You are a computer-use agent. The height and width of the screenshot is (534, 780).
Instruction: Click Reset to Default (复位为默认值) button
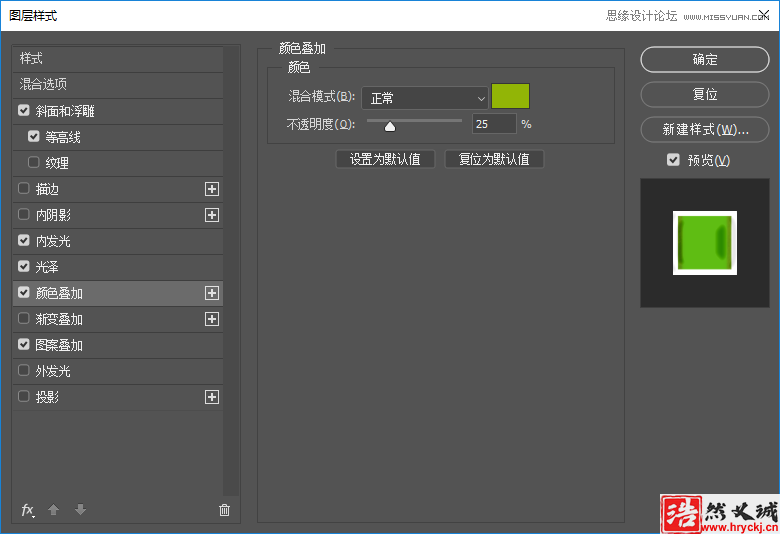point(494,159)
